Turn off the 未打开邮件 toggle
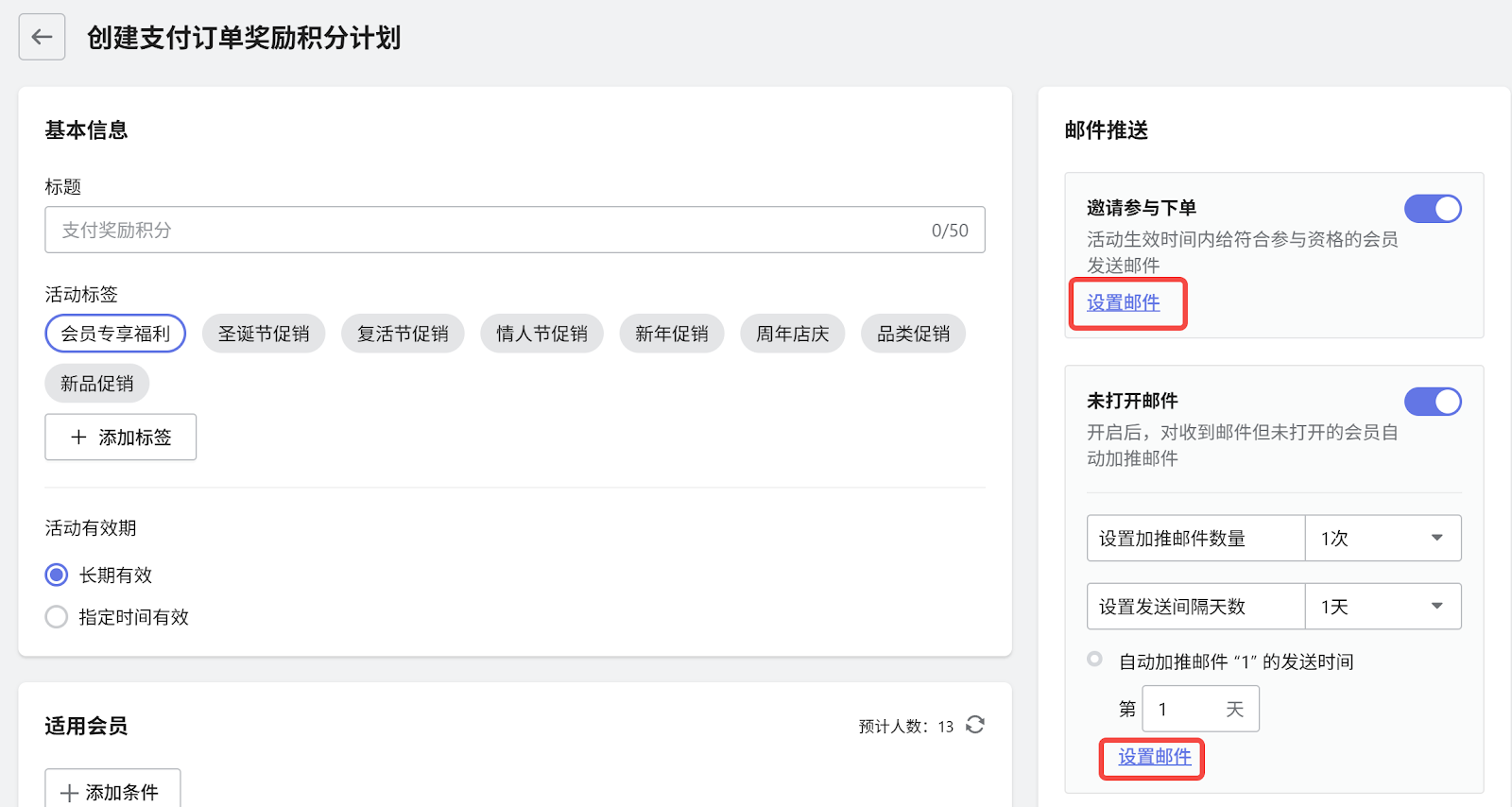This screenshot has height=807, width=1512. [x=1433, y=402]
